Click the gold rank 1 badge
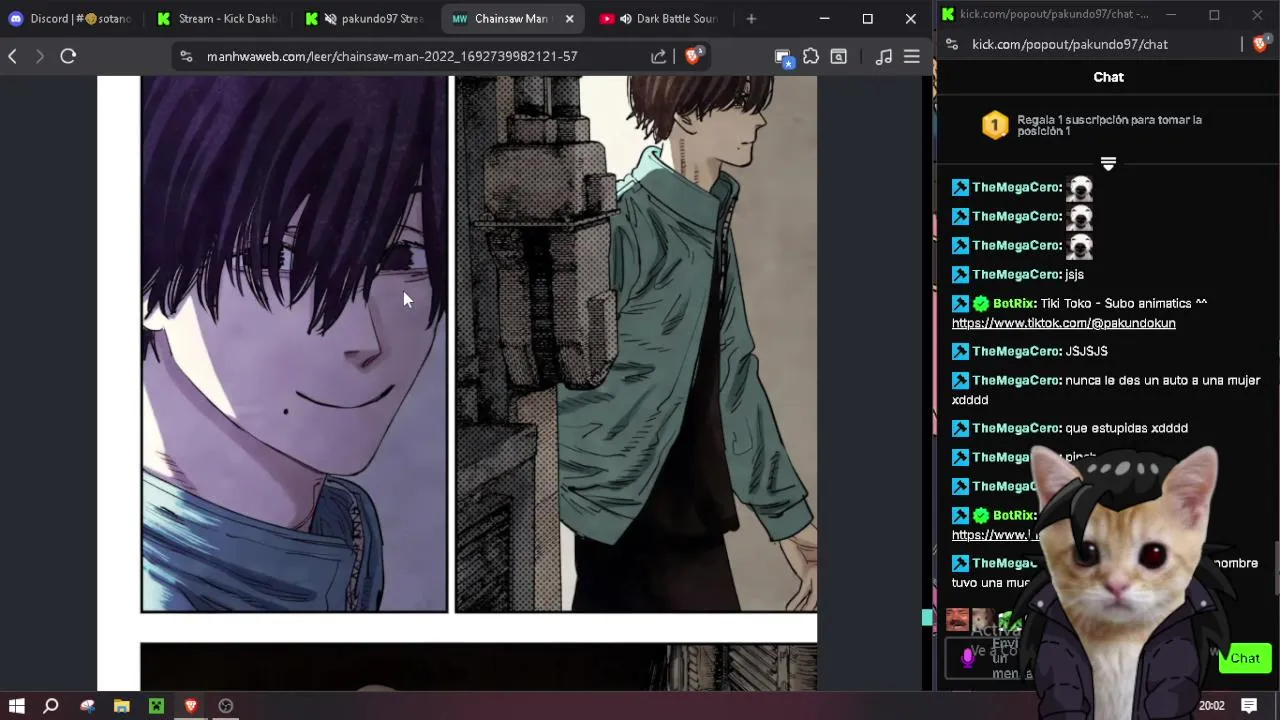 point(995,125)
